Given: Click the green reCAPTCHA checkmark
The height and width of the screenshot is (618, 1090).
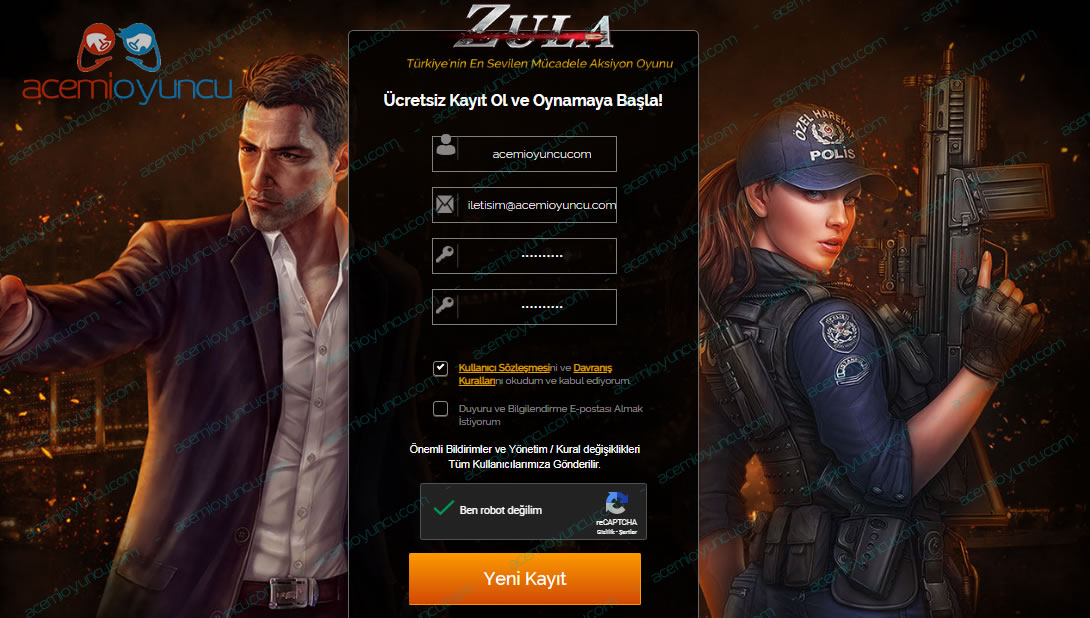Looking at the screenshot, I should tap(444, 508).
